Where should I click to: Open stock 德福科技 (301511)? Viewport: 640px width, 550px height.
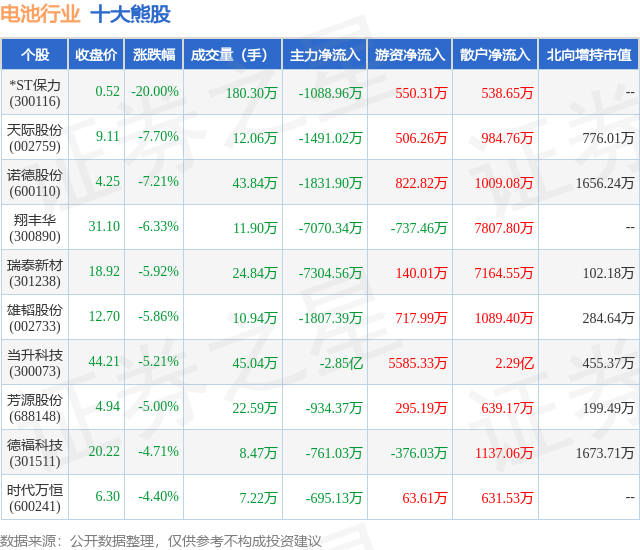(x=35, y=453)
